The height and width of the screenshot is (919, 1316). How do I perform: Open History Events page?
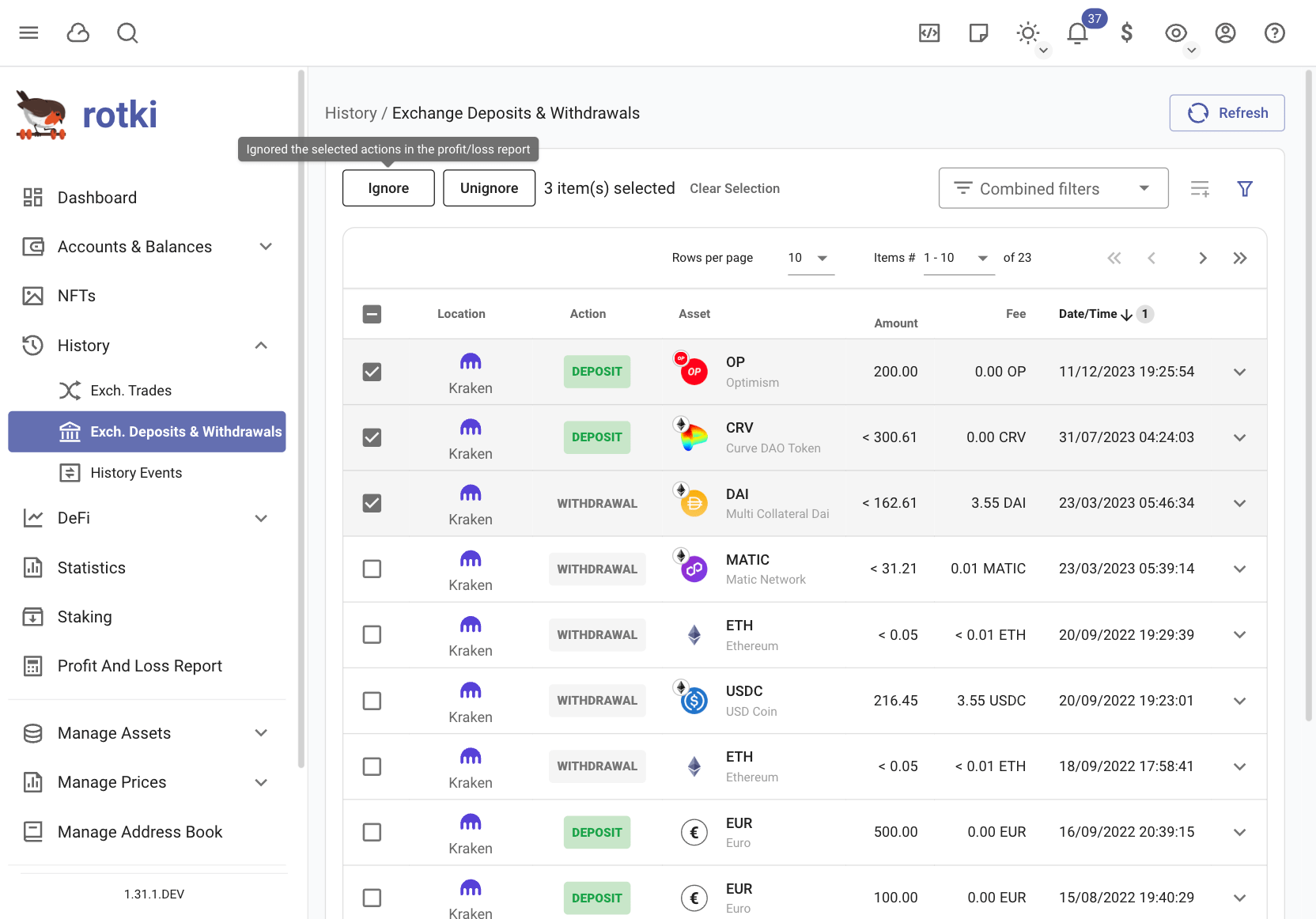point(147,473)
